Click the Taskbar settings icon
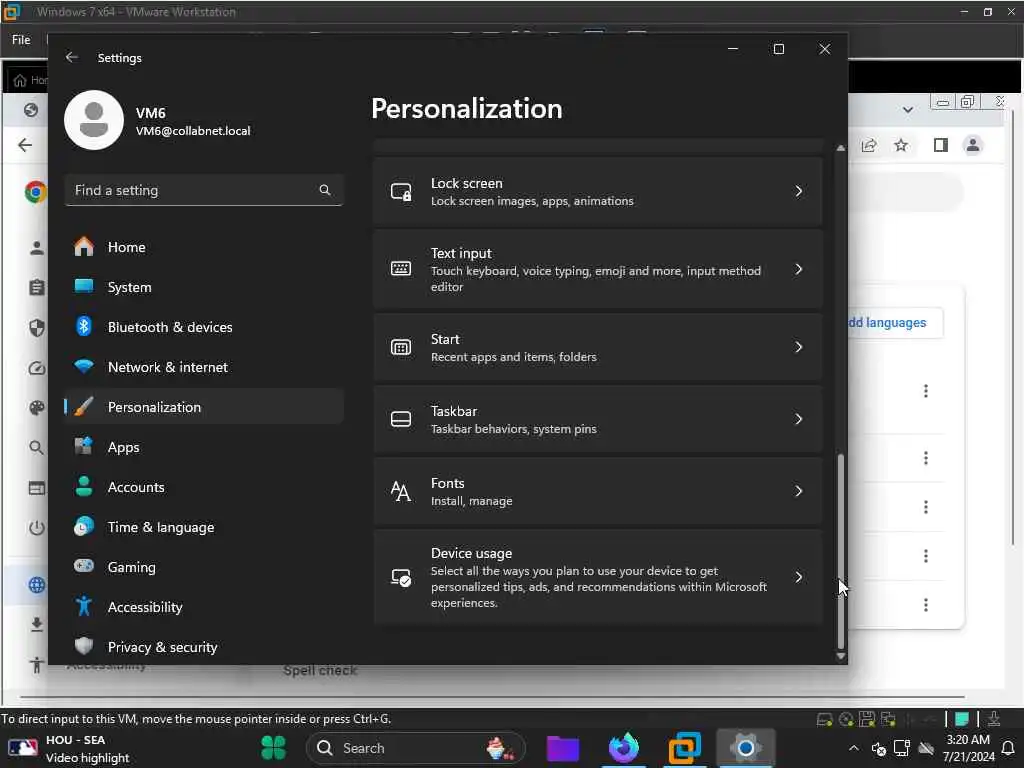 401,419
